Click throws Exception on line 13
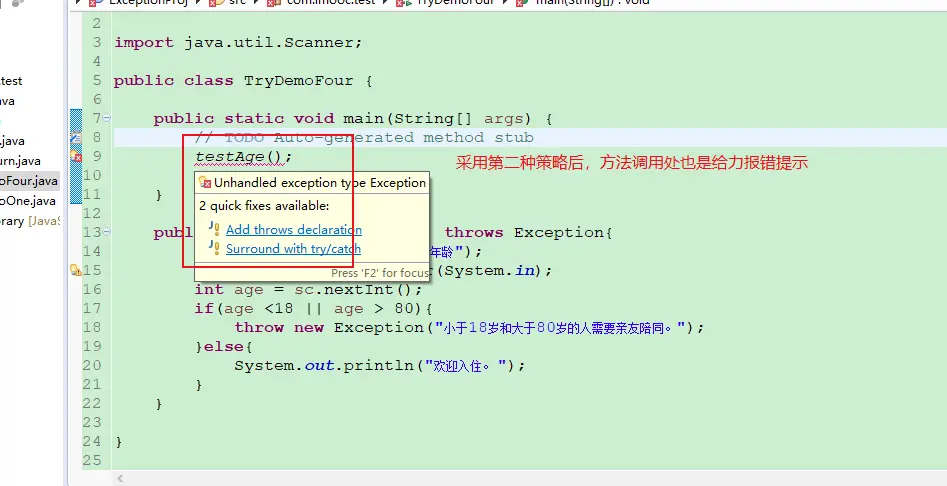Viewport: 947px width, 486px height. click(528, 232)
